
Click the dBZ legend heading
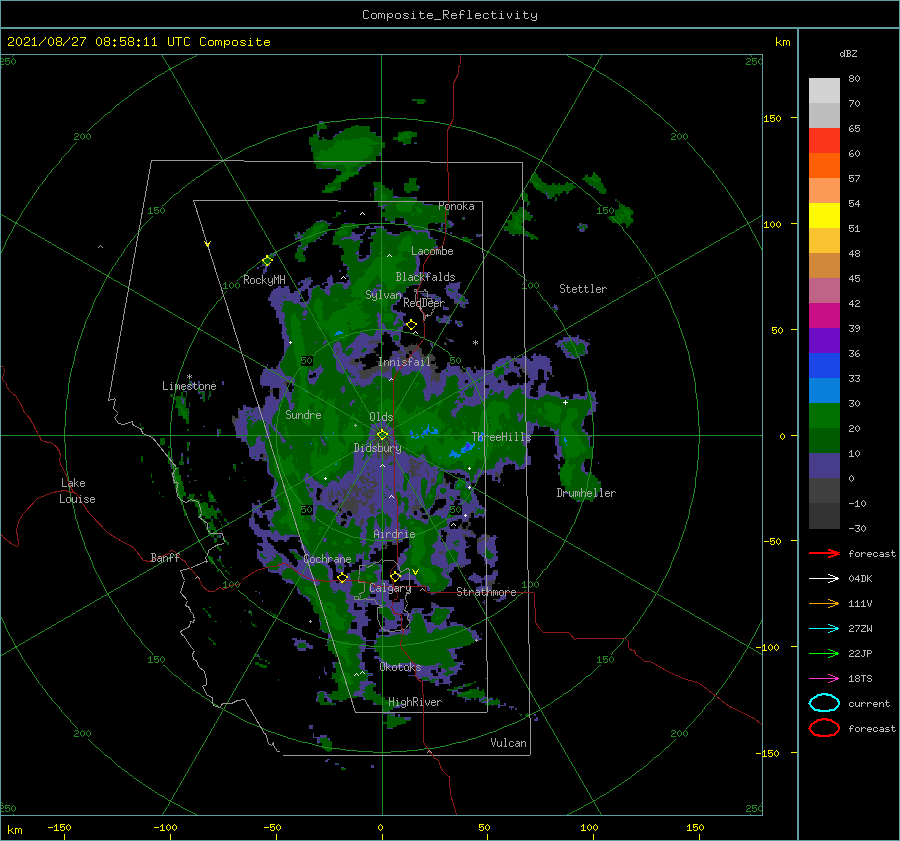(x=848, y=53)
